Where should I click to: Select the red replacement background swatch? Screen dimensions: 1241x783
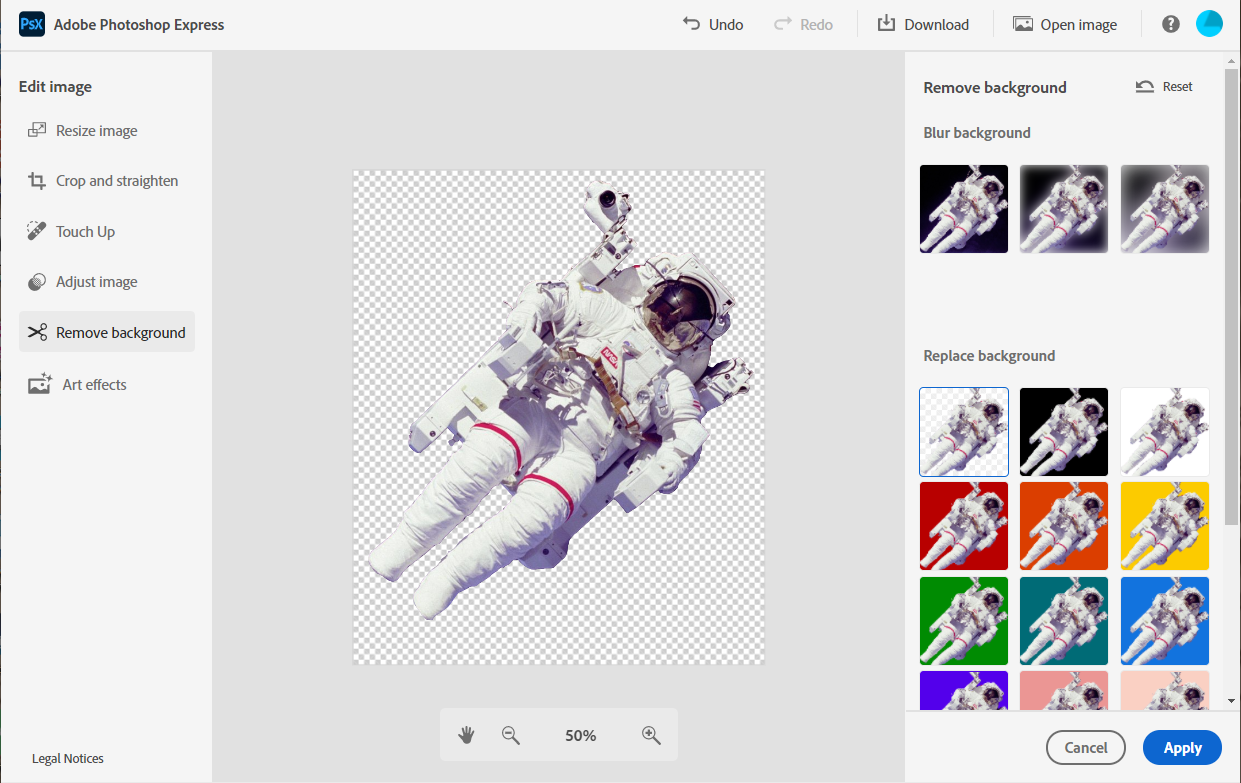point(963,526)
